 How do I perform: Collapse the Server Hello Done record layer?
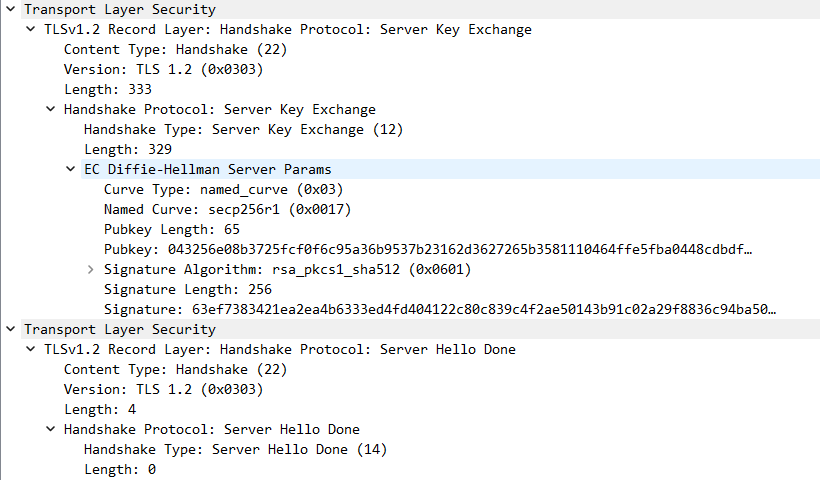31,349
